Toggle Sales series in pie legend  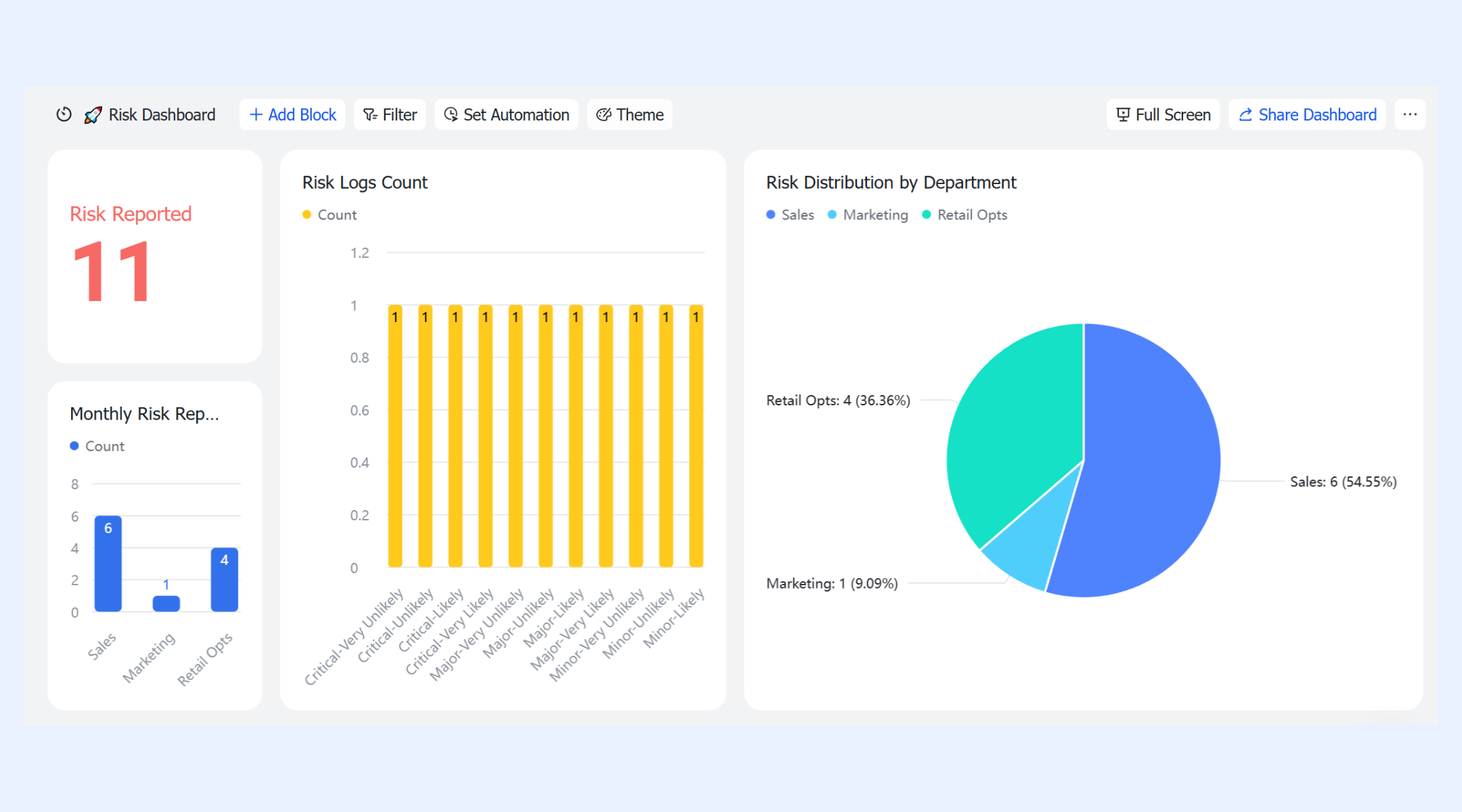790,215
